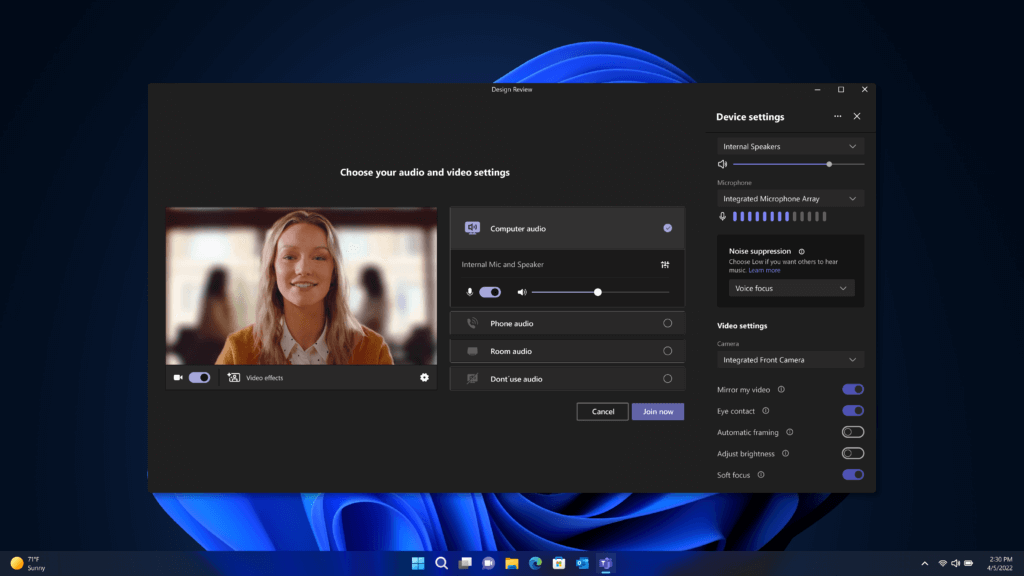Viewport: 1024px width, 576px height.
Task: Click the Join now button
Action: [657, 411]
